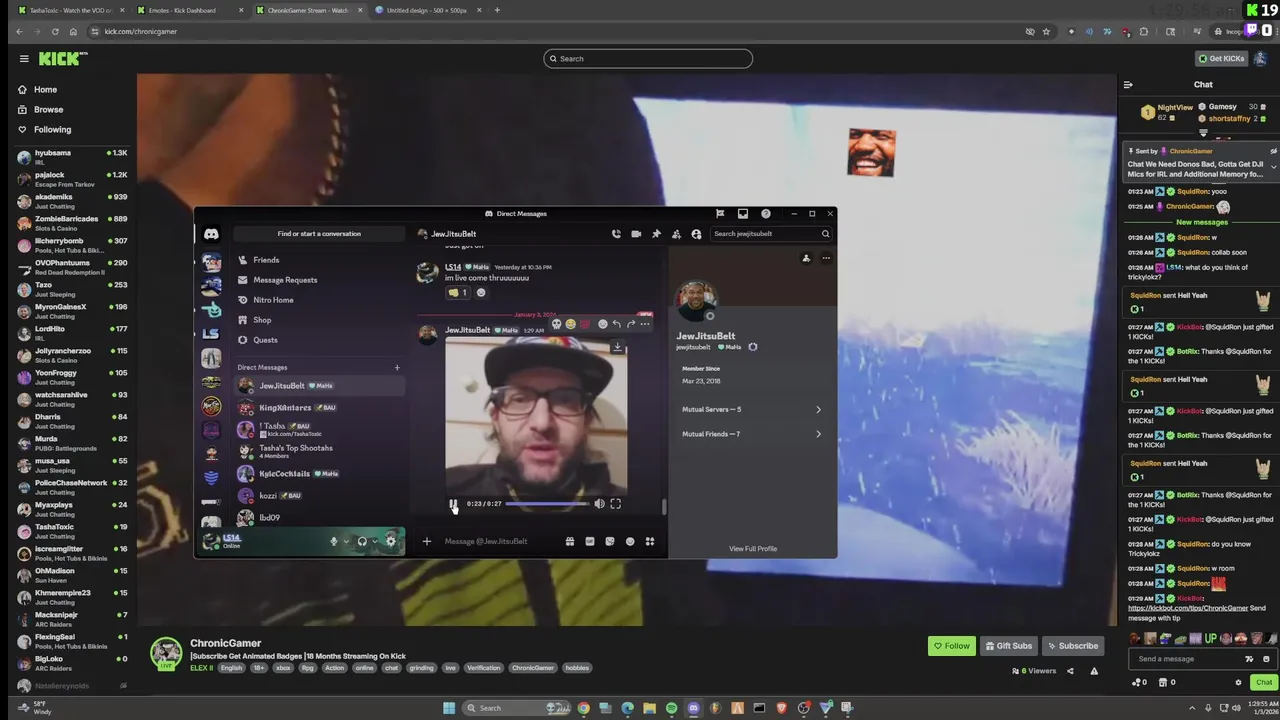Open TashaToxic channel in sidebar

(72, 531)
